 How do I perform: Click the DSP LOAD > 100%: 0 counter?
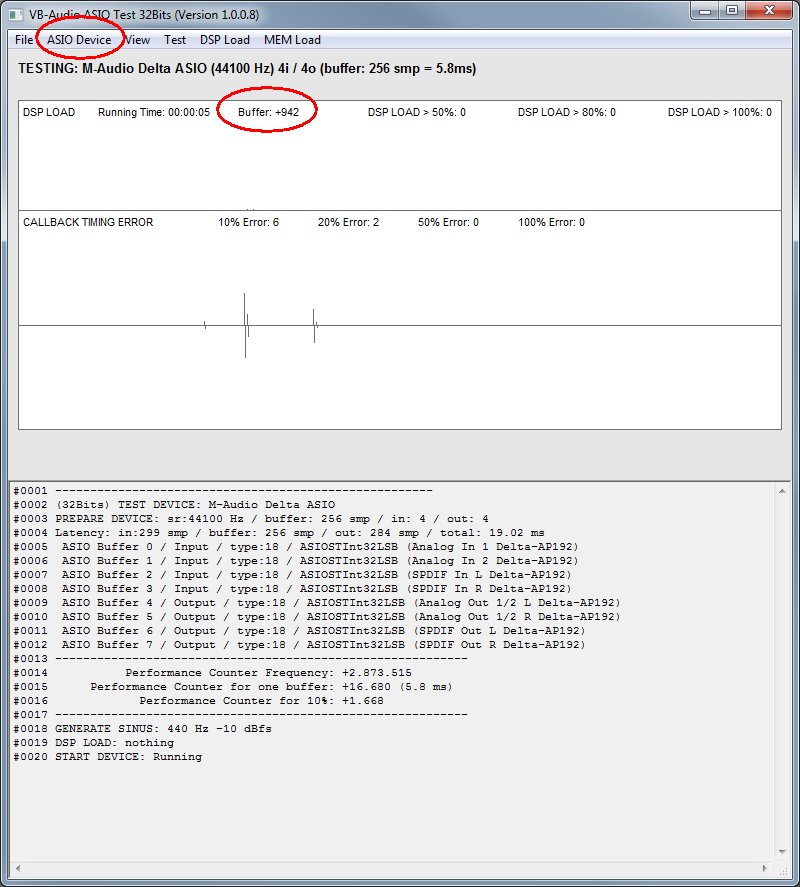click(720, 112)
